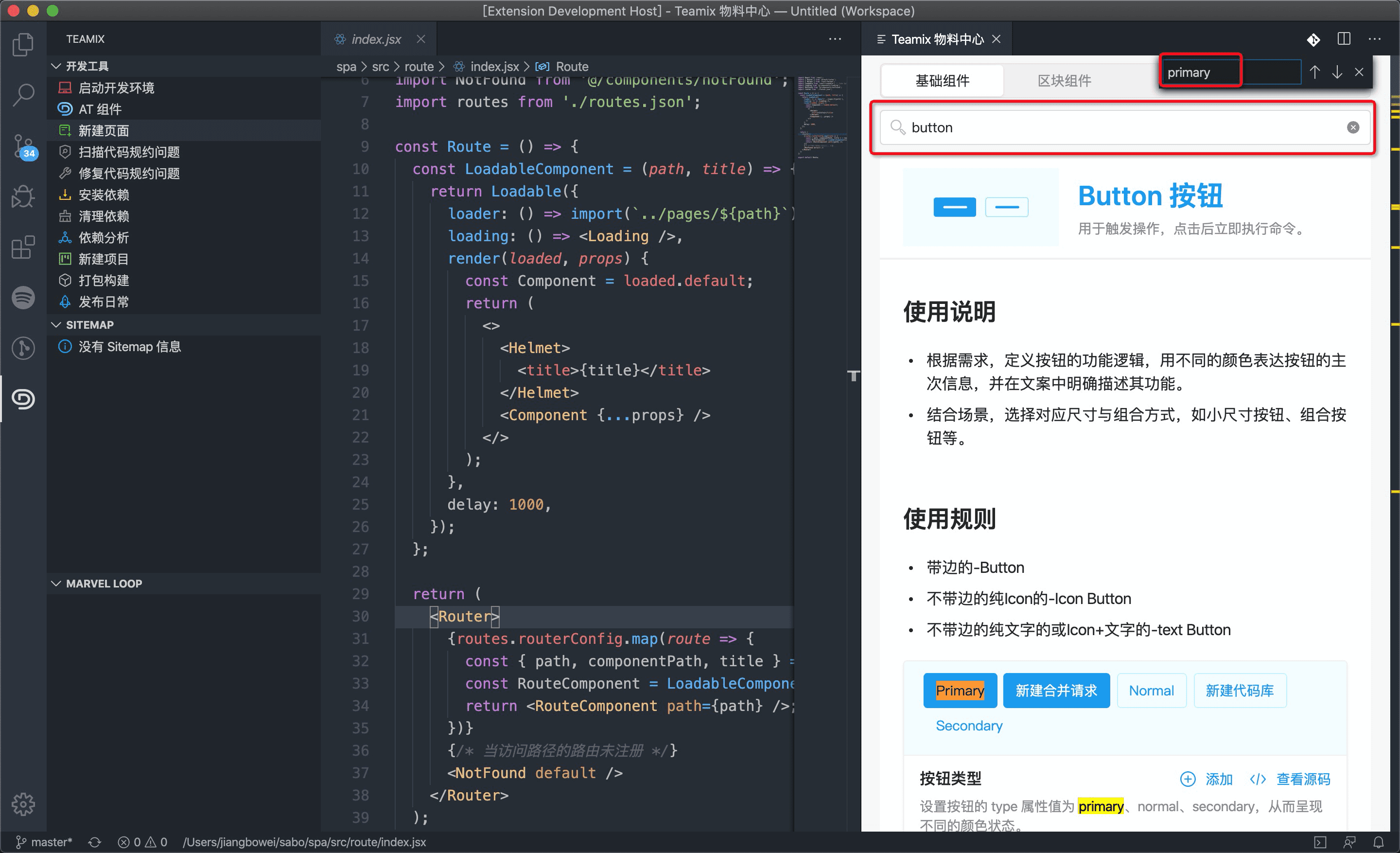Close the Teamix 物料中心 tab
The width and height of the screenshot is (1400, 853).
(996, 38)
